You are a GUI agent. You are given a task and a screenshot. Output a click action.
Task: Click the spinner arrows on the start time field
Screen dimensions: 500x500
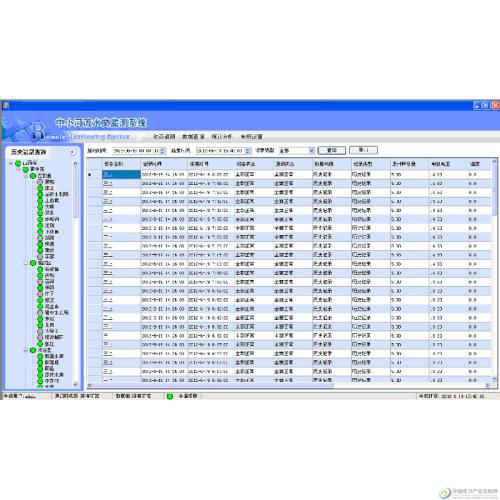point(163,151)
